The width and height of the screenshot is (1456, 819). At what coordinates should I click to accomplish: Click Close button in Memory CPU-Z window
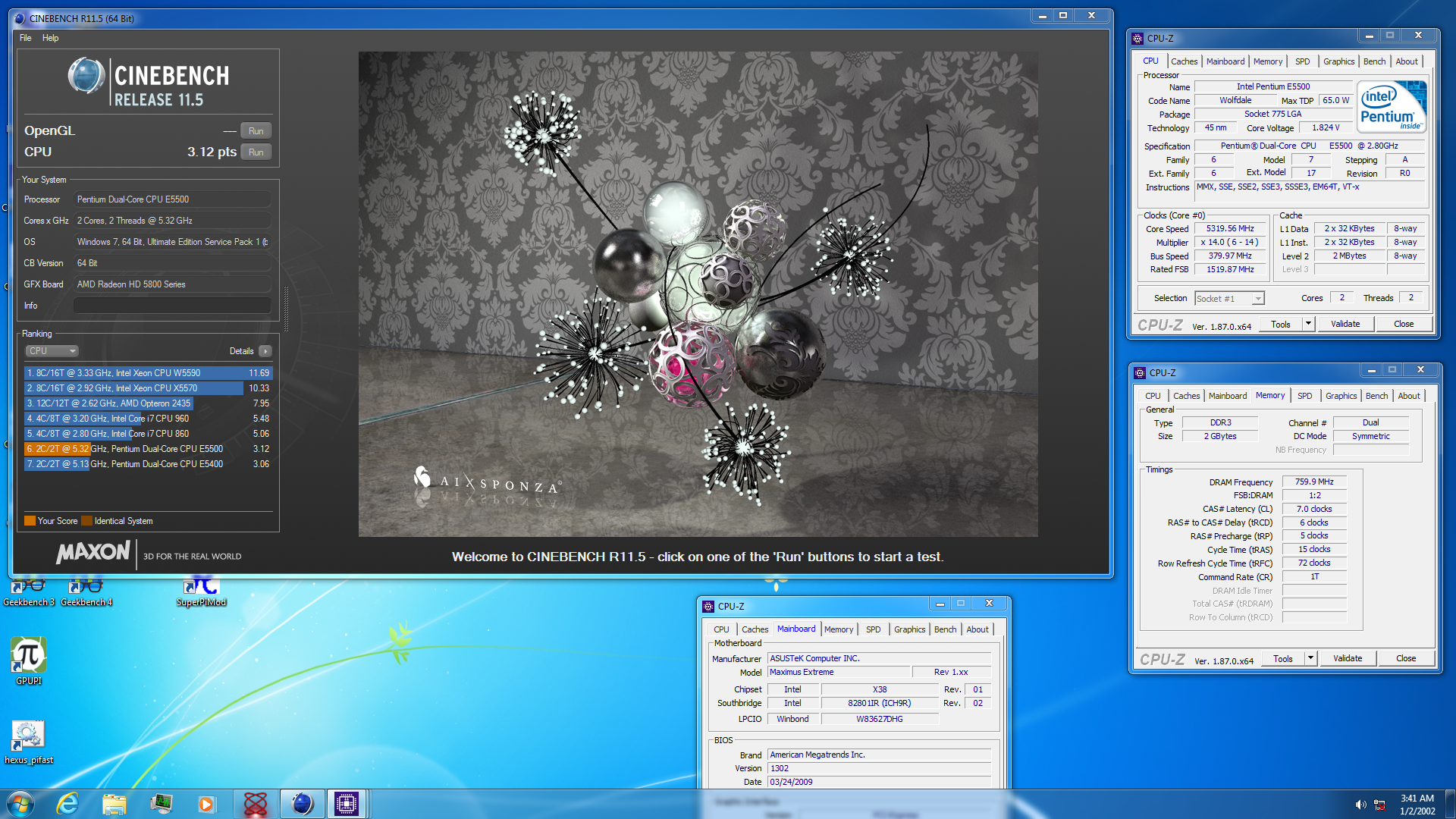(x=1406, y=658)
